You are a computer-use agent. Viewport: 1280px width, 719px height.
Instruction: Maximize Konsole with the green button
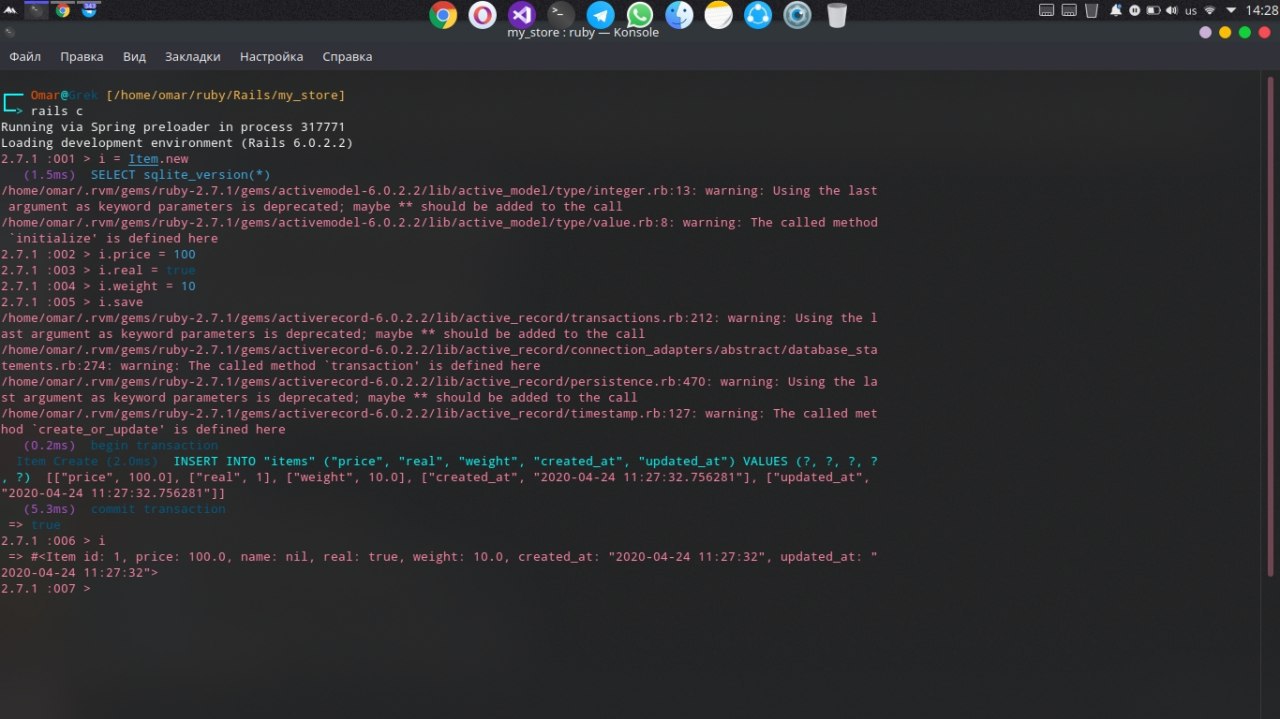tap(1245, 32)
